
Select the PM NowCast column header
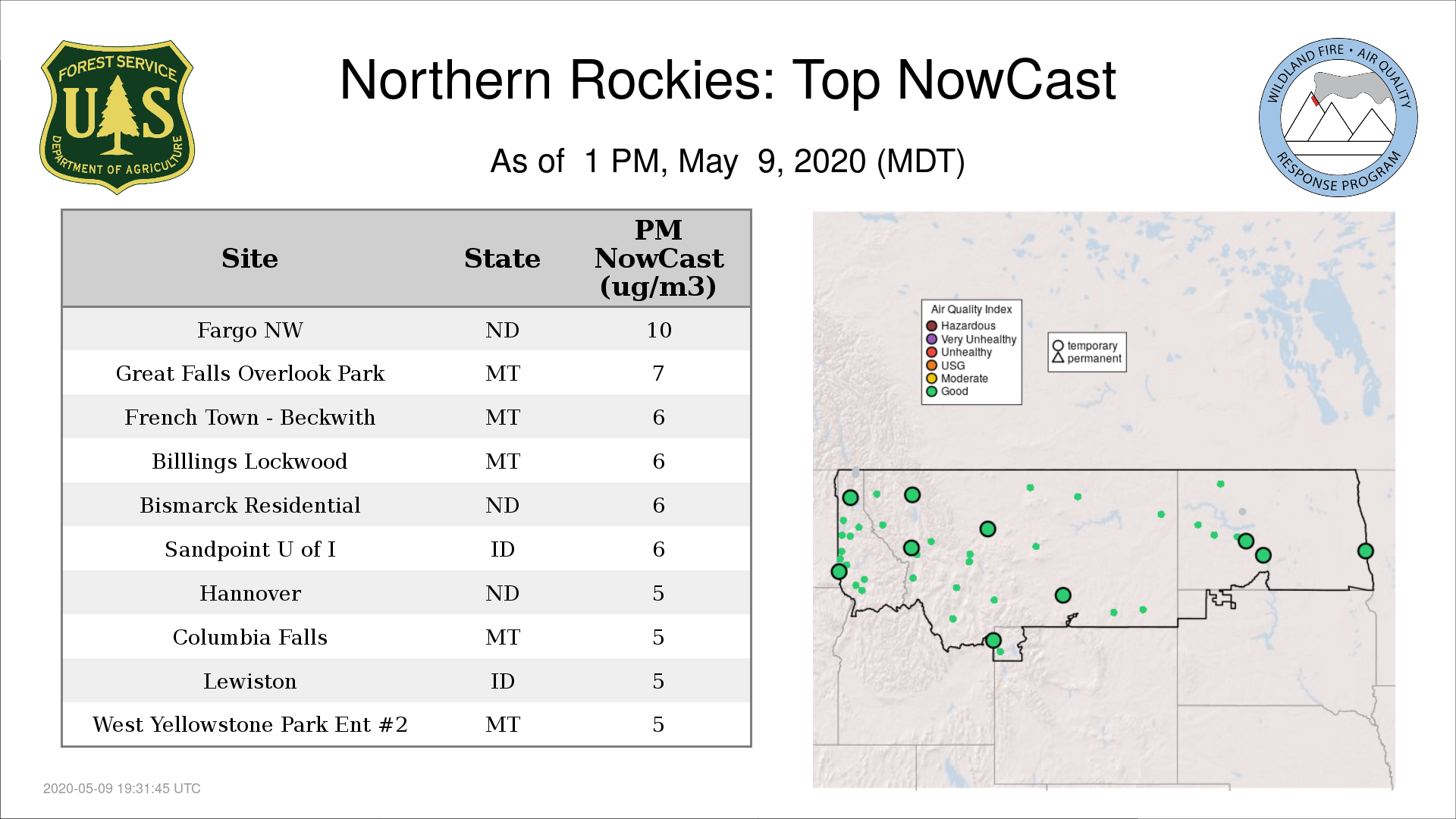[658, 259]
